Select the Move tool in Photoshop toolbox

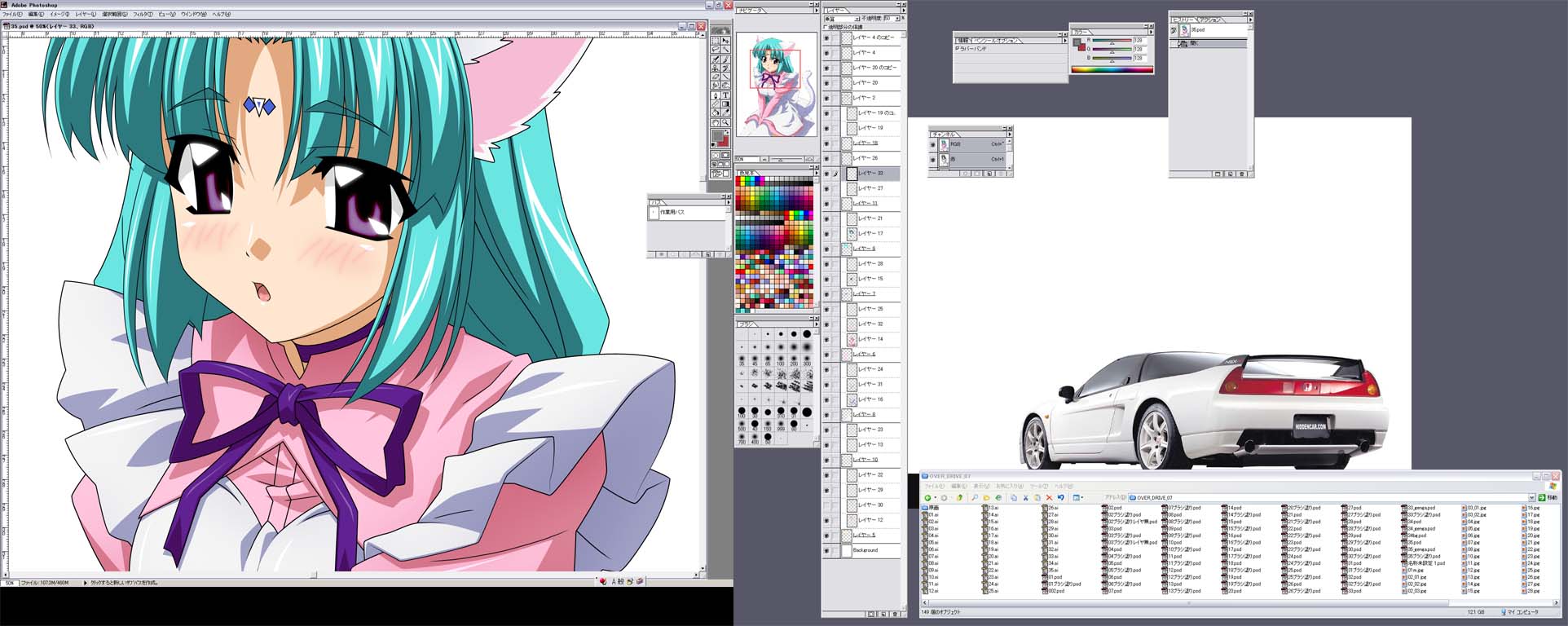[x=725, y=40]
